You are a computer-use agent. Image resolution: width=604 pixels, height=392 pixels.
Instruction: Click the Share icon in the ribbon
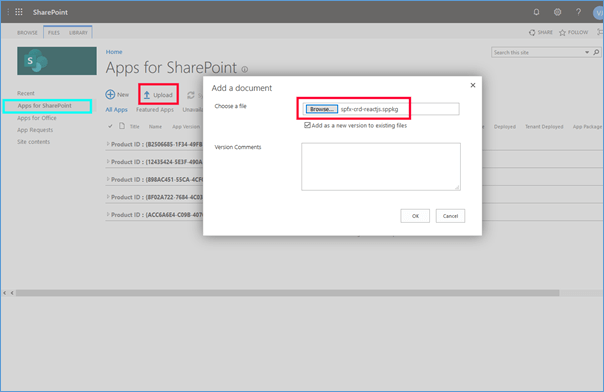[532, 32]
